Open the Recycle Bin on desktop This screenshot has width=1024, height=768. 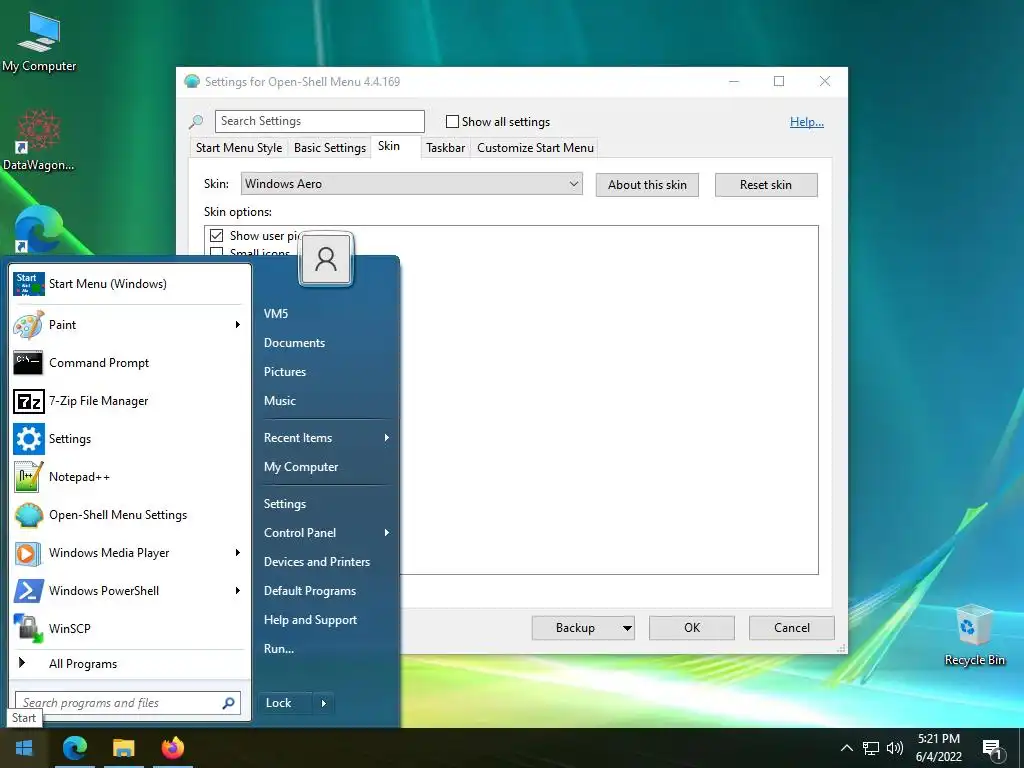tap(974, 635)
